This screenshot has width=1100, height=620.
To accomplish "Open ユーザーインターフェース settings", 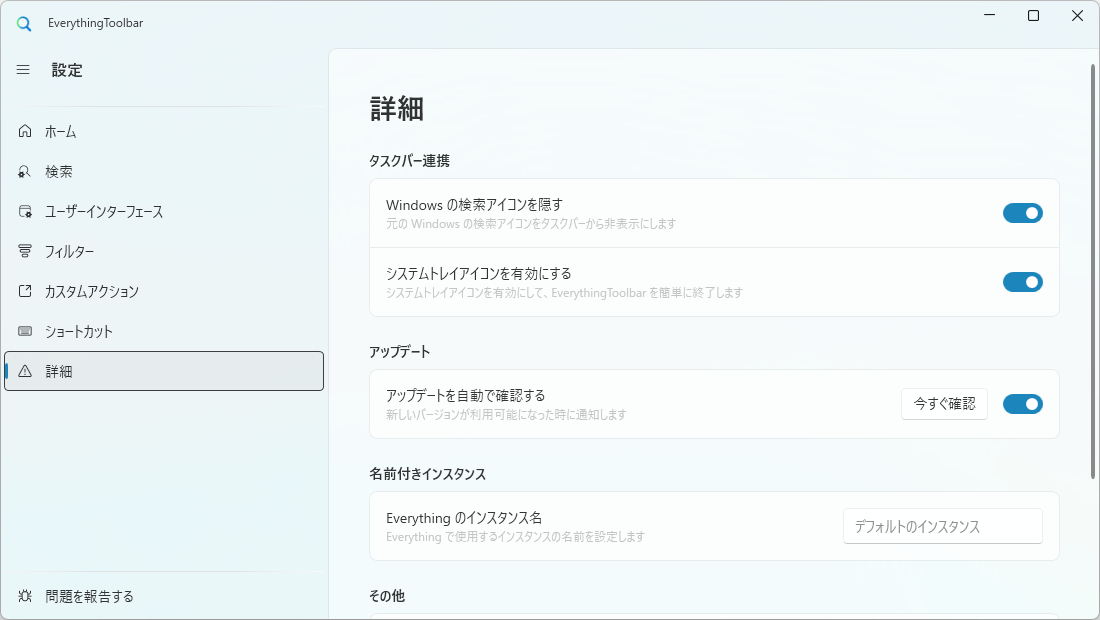I will 164,211.
